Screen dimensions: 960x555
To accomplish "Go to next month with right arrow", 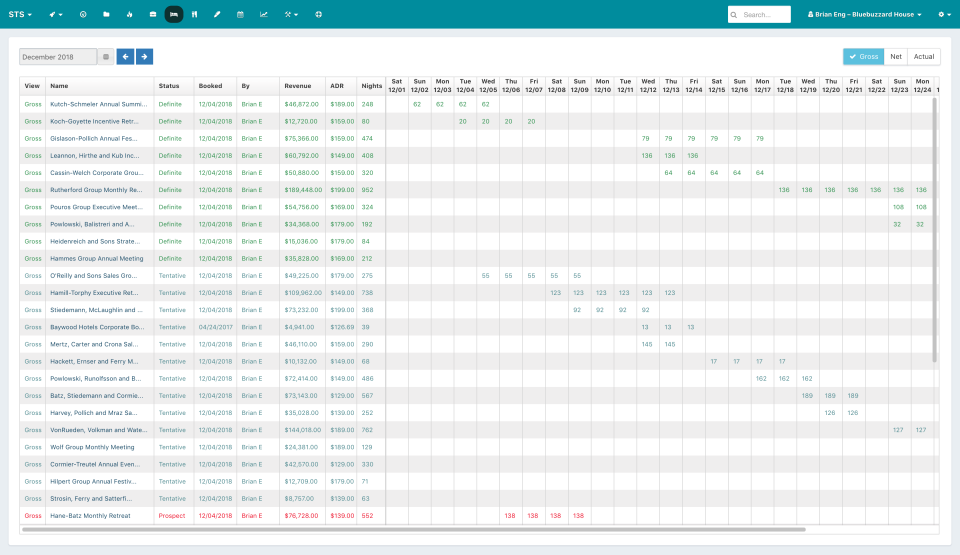I will [144, 57].
